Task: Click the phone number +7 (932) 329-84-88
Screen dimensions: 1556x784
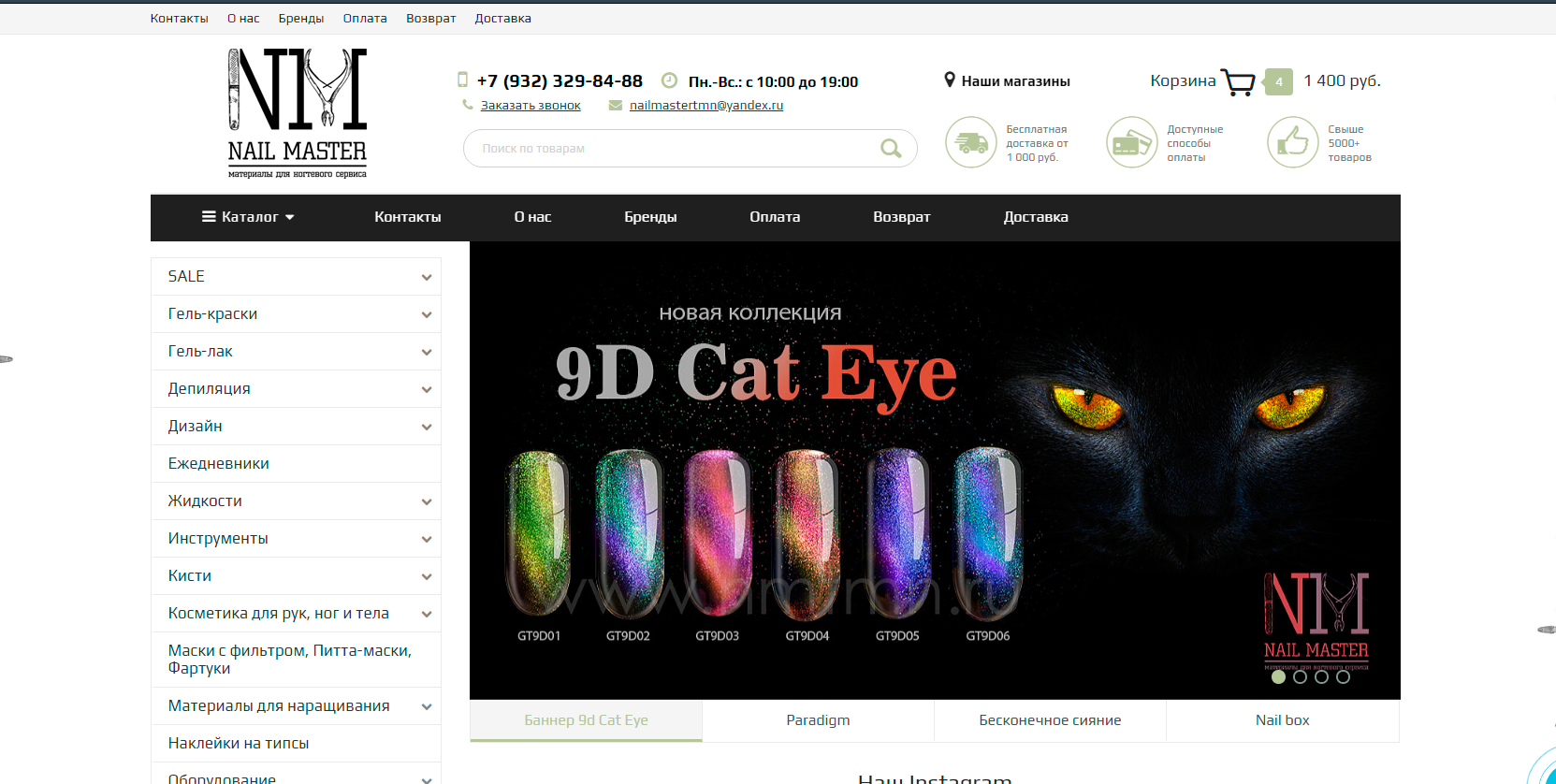Action: pos(560,80)
